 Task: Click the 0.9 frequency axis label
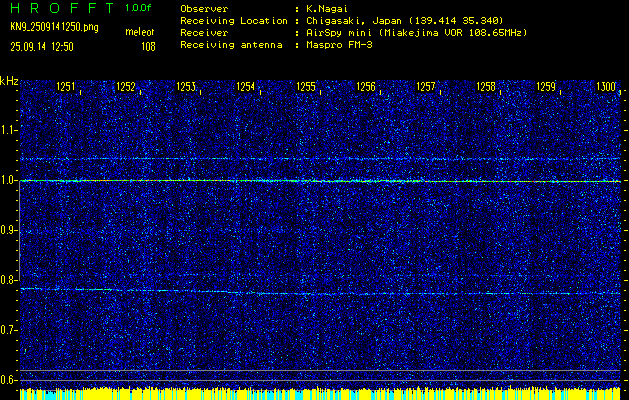[x=8, y=230]
